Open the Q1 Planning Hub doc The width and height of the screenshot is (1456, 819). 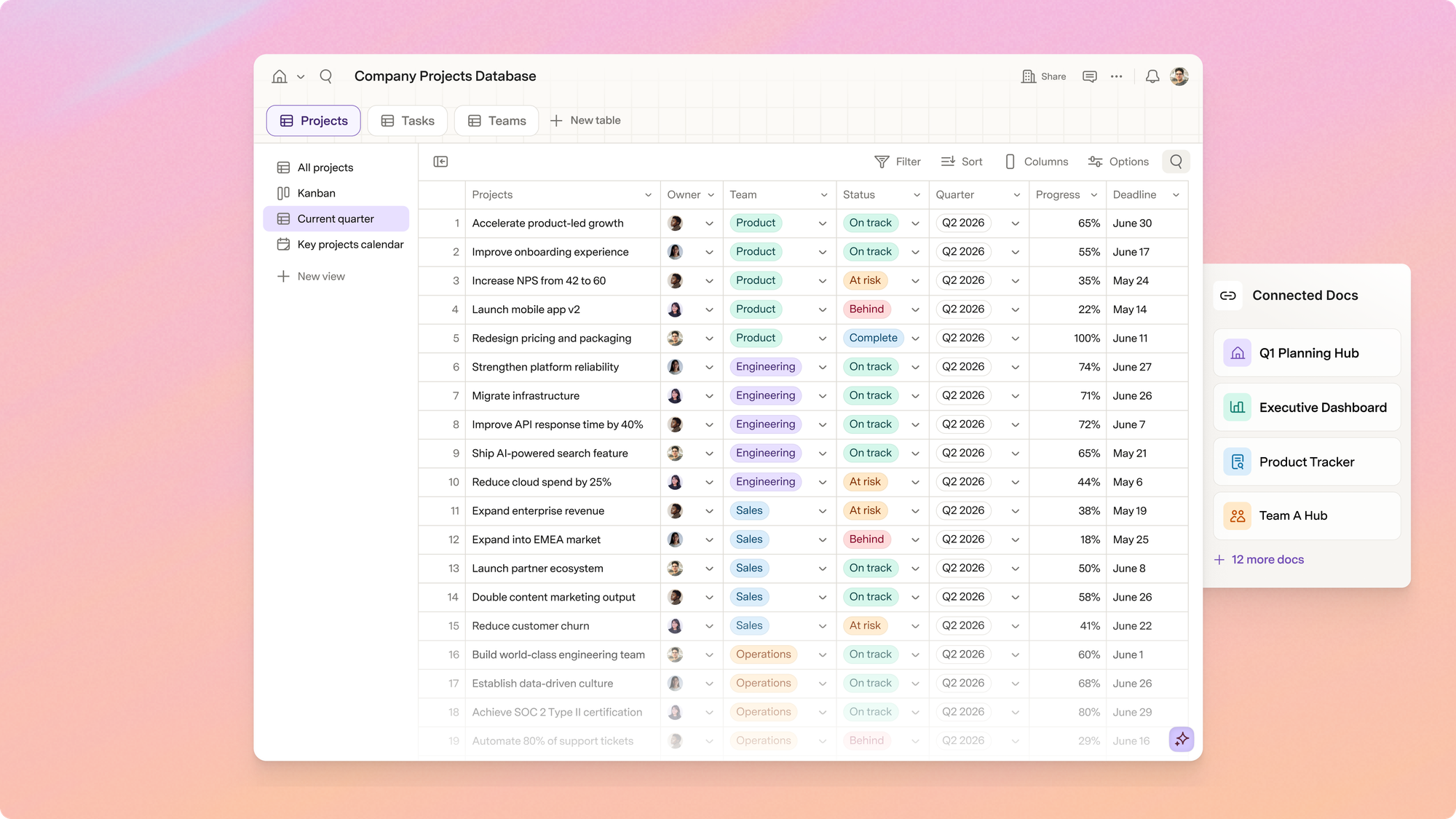click(x=1307, y=353)
